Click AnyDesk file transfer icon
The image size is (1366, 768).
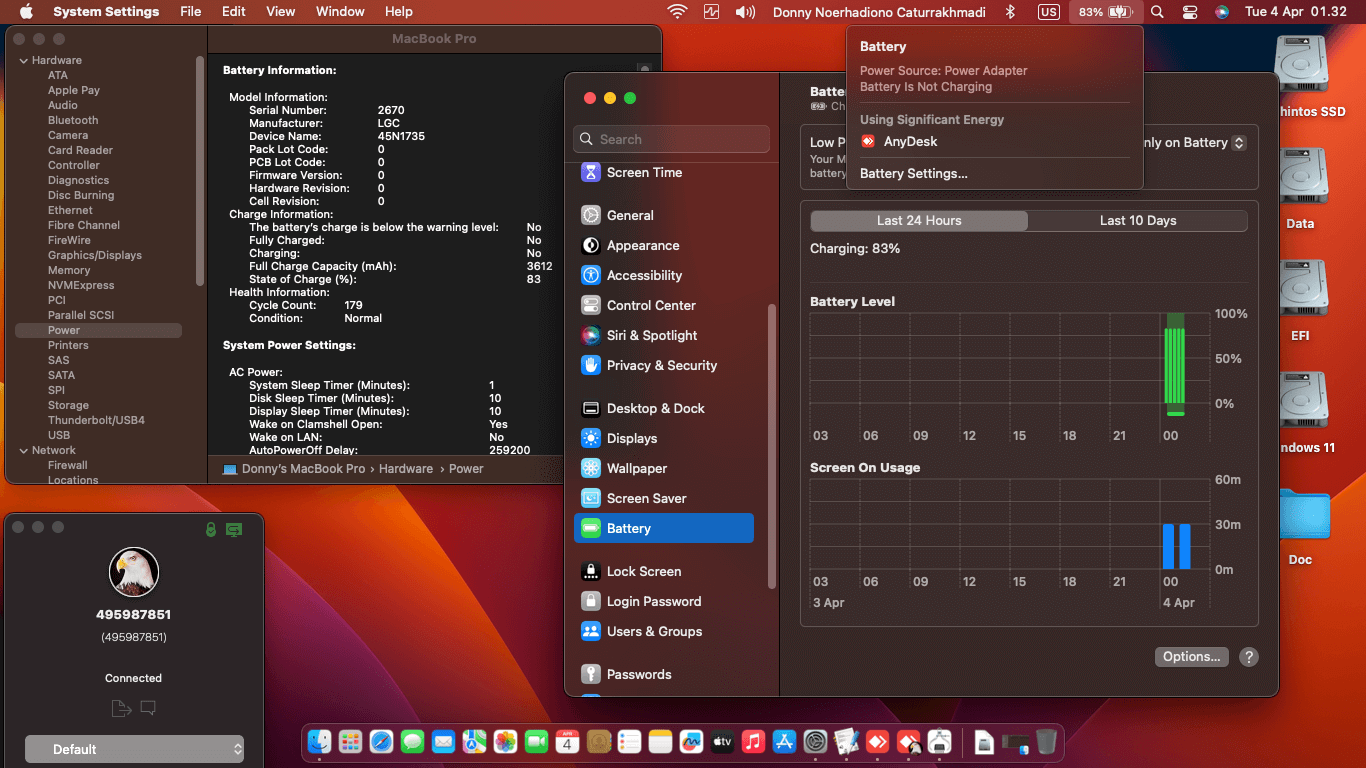click(121, 709)
